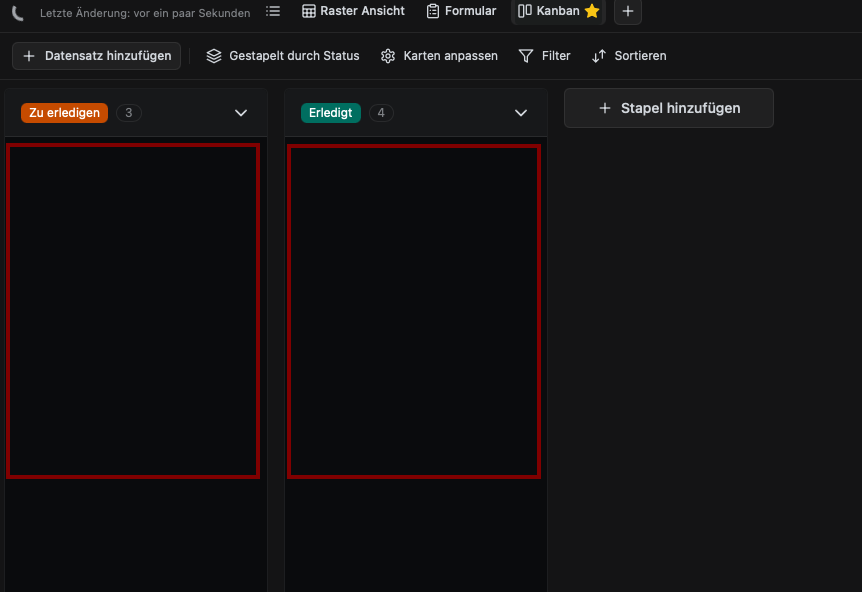The height and width of the screenshot is (592, 862).
Task: Expand the Erledigt stack chevron menu
Action: coord(521,113)
